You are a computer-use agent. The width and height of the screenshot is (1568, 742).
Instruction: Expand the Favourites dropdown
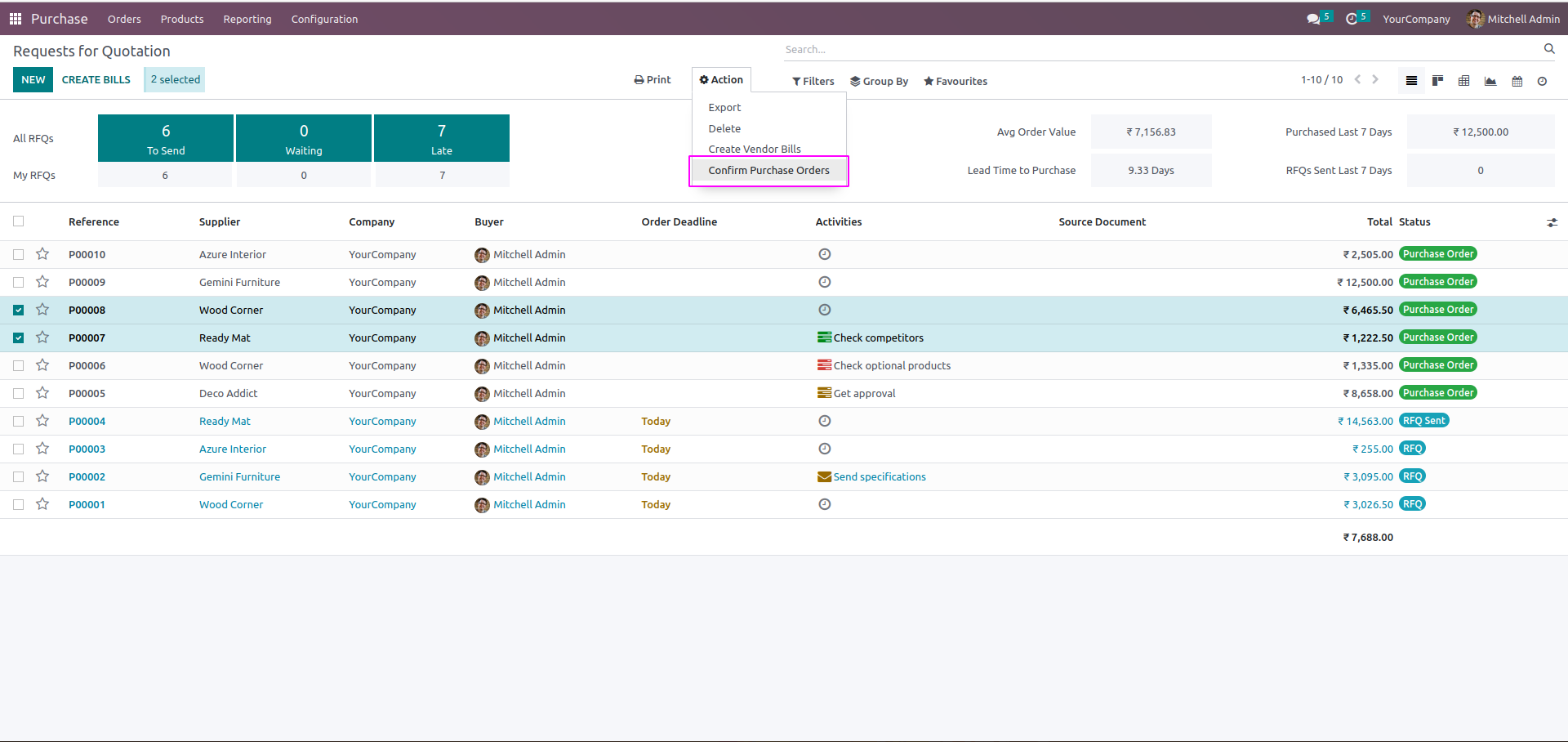pyautogui.click(x=955, y=81)
